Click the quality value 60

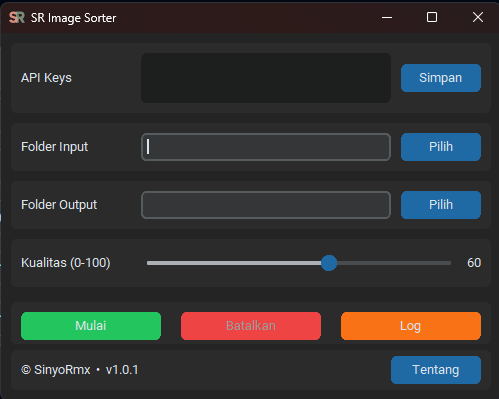pos(474,263)
